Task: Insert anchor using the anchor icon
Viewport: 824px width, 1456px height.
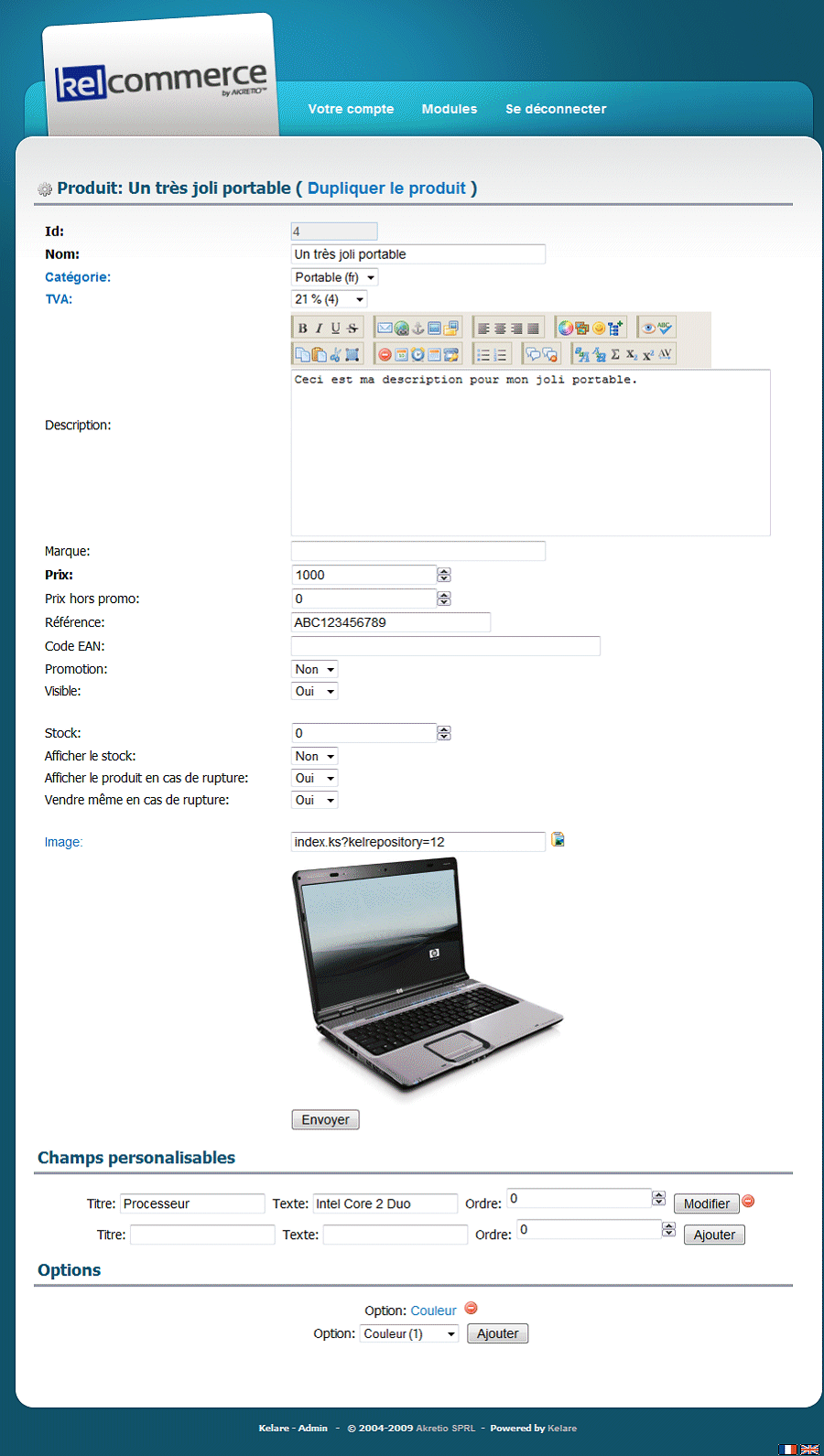Action: (417, 329)
